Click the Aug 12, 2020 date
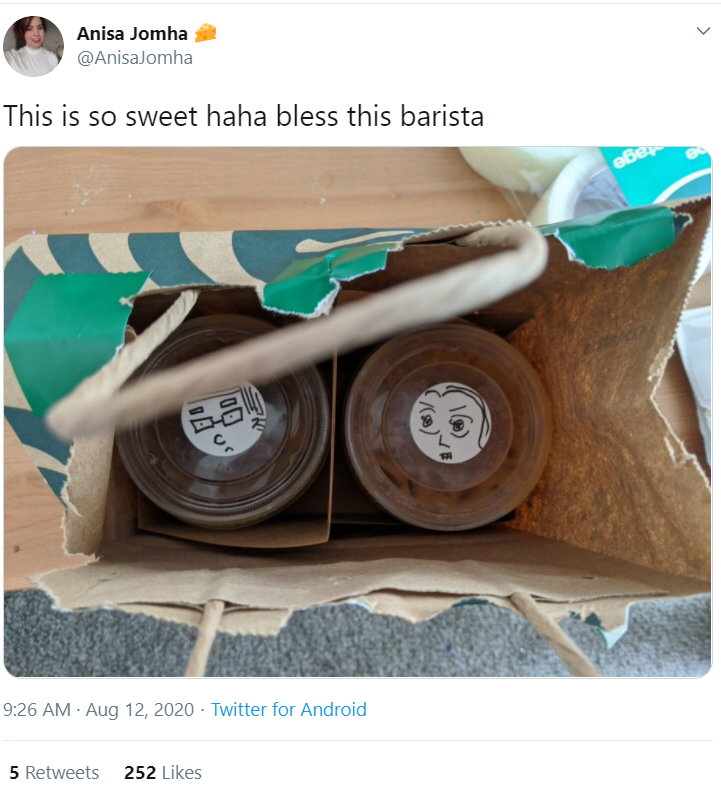Screen dimensions: 721x802 [140, 709]
